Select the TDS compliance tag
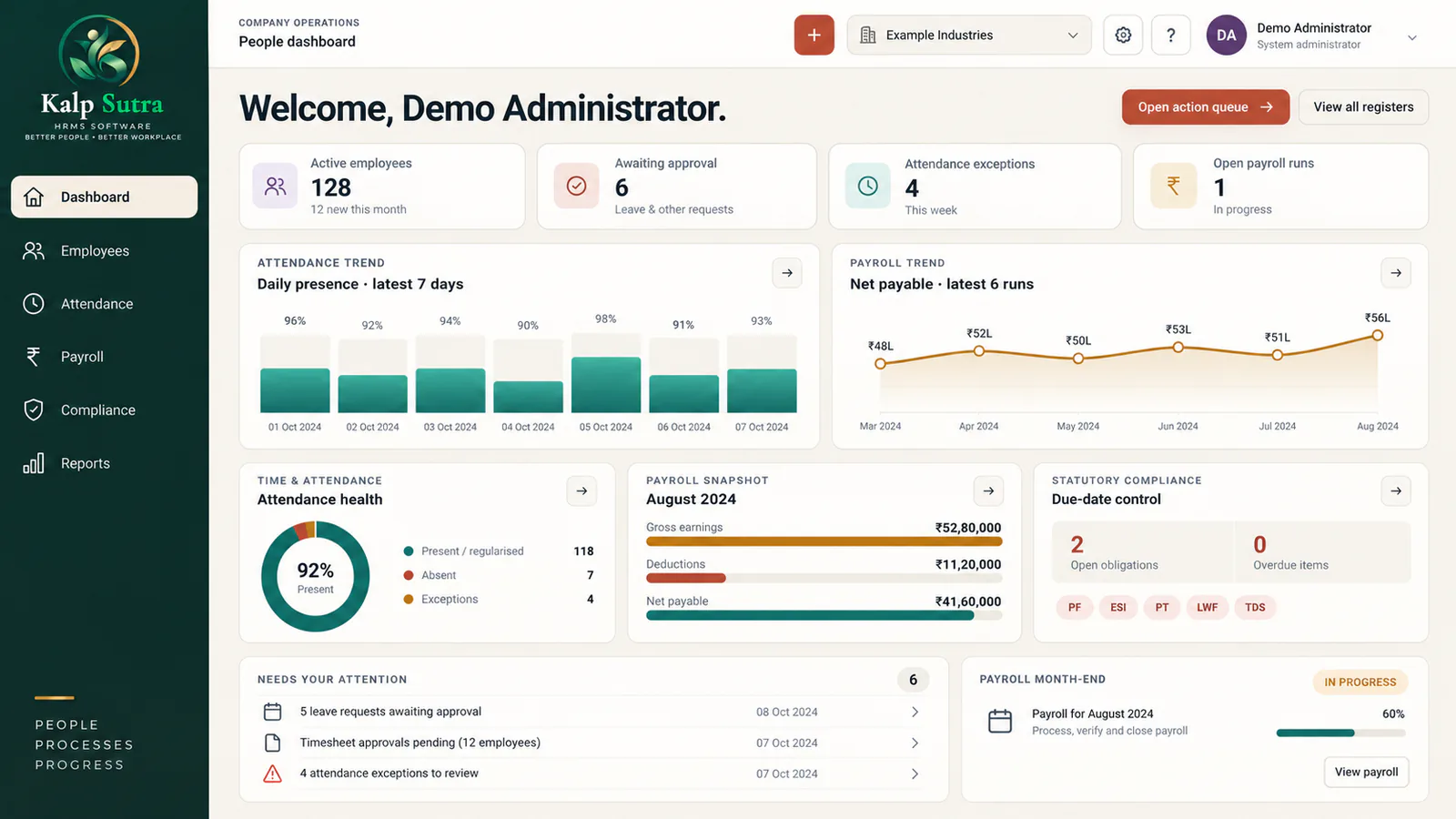 (1255, 607)
